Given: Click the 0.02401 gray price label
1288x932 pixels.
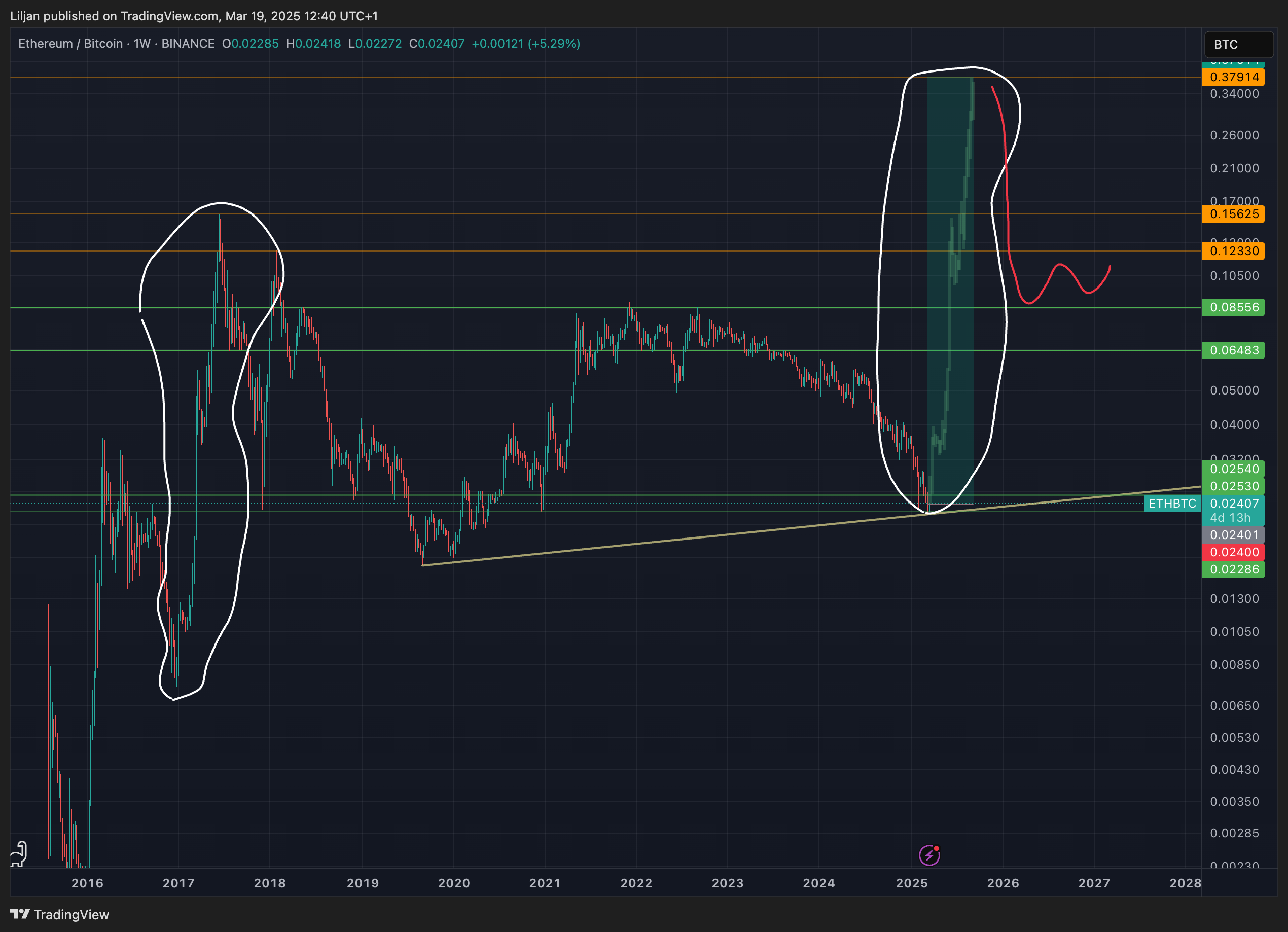Looking at the screenshot, I should coord(1233,535).
